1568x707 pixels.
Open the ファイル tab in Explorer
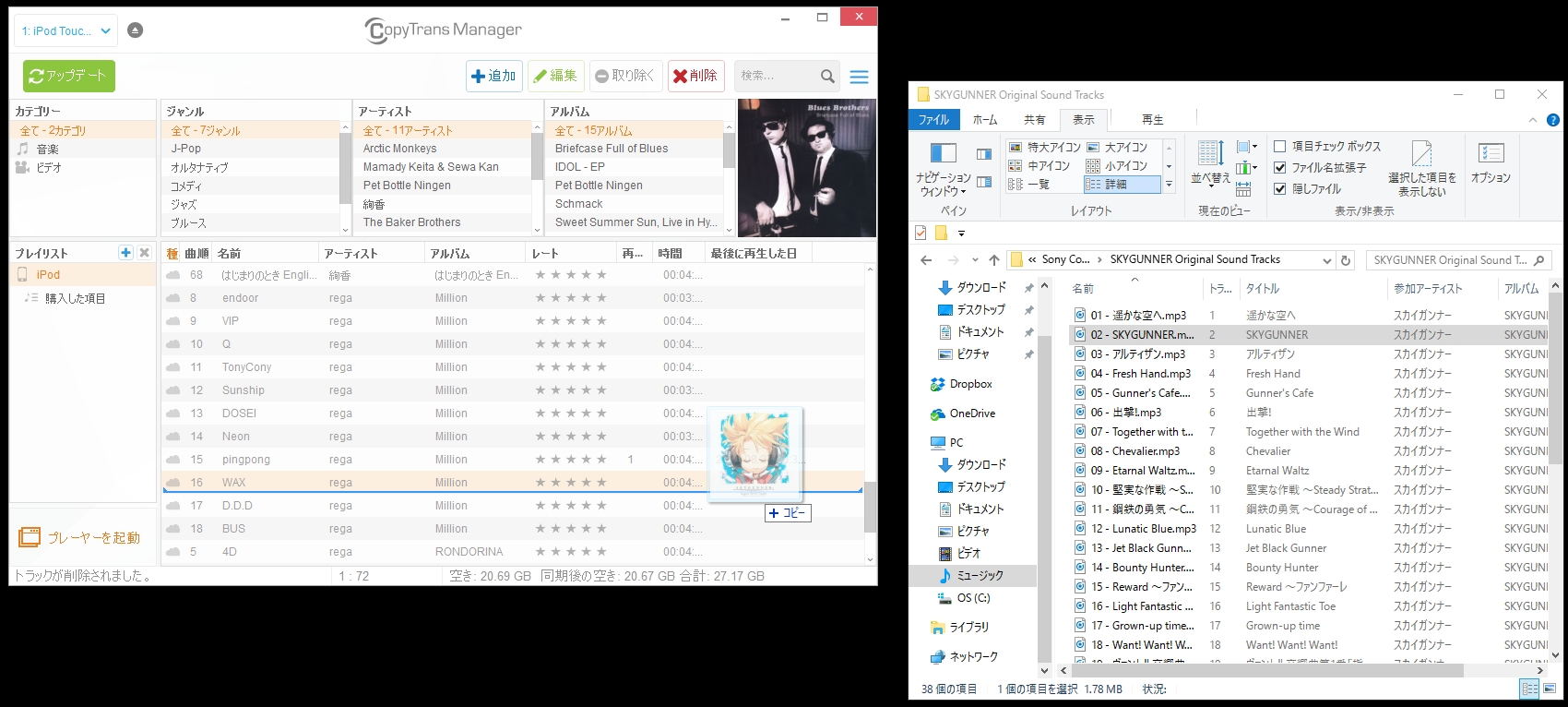pyautogui.click(x=933, y=119)
